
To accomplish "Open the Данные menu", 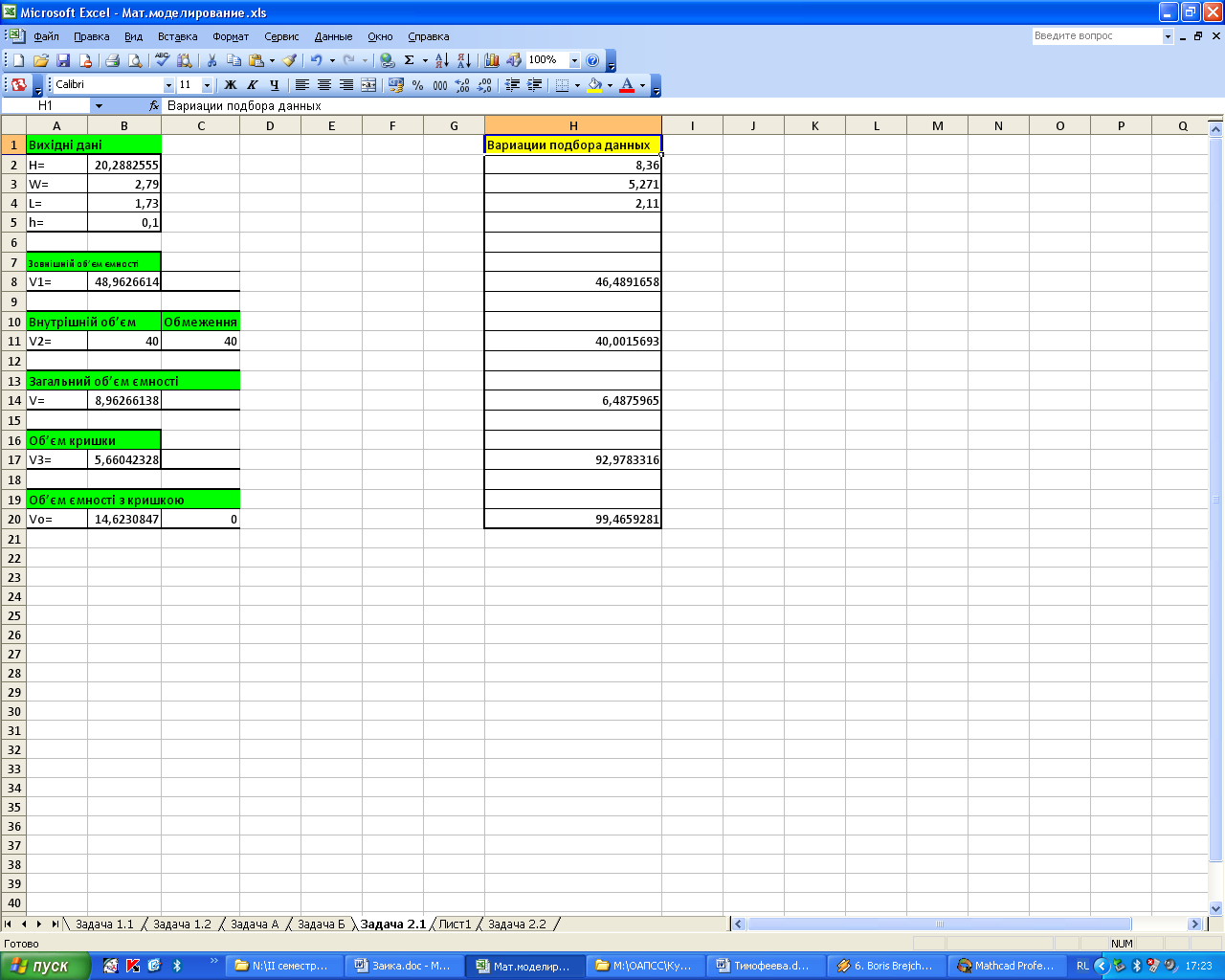I will 334,36.
